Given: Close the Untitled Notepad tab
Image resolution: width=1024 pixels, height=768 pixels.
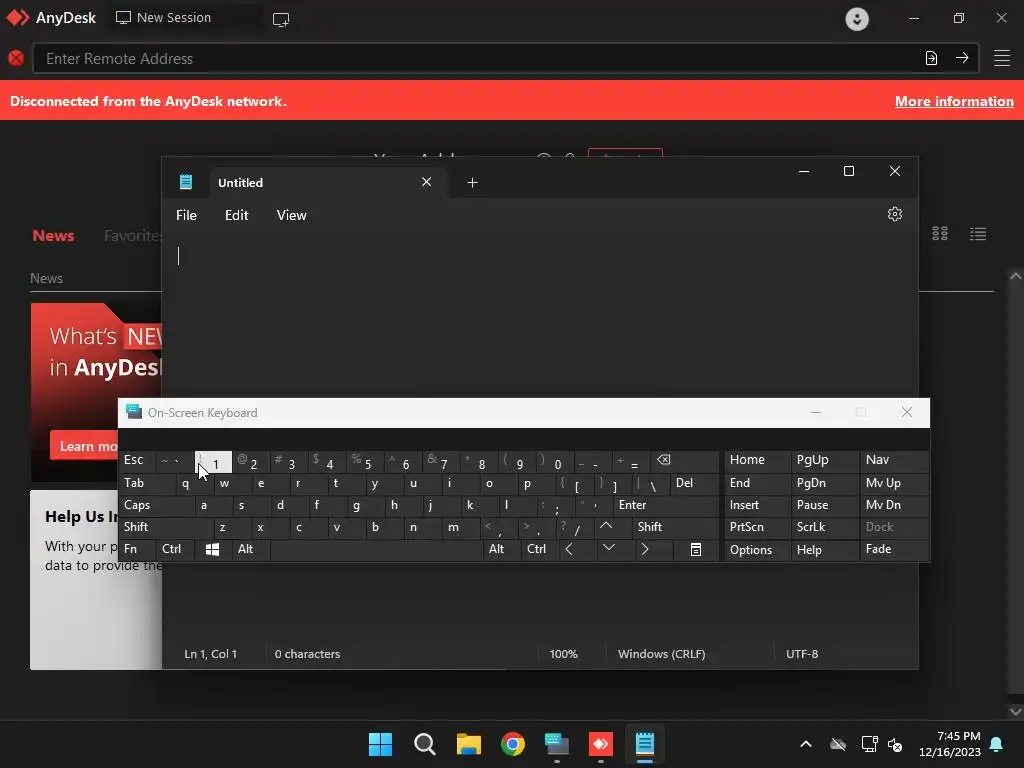Looking at the screenshot, I should click(426, 182).
